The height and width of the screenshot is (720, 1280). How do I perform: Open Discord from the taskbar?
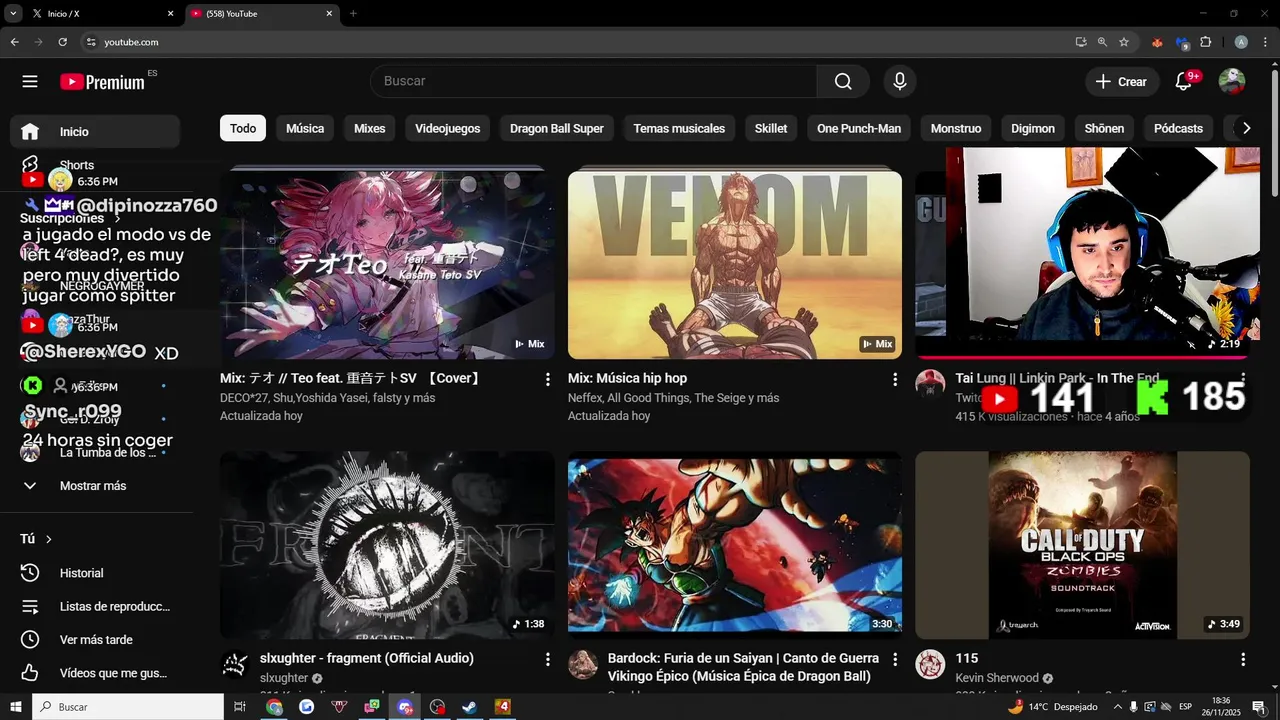tap(404, 707)
